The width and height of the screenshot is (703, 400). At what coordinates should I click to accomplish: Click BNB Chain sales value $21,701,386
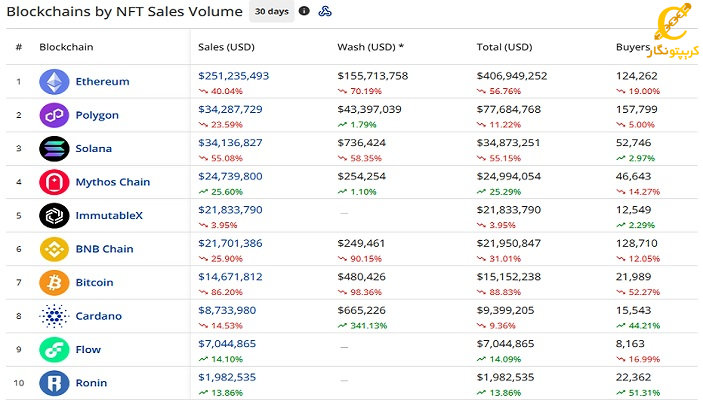230,243
